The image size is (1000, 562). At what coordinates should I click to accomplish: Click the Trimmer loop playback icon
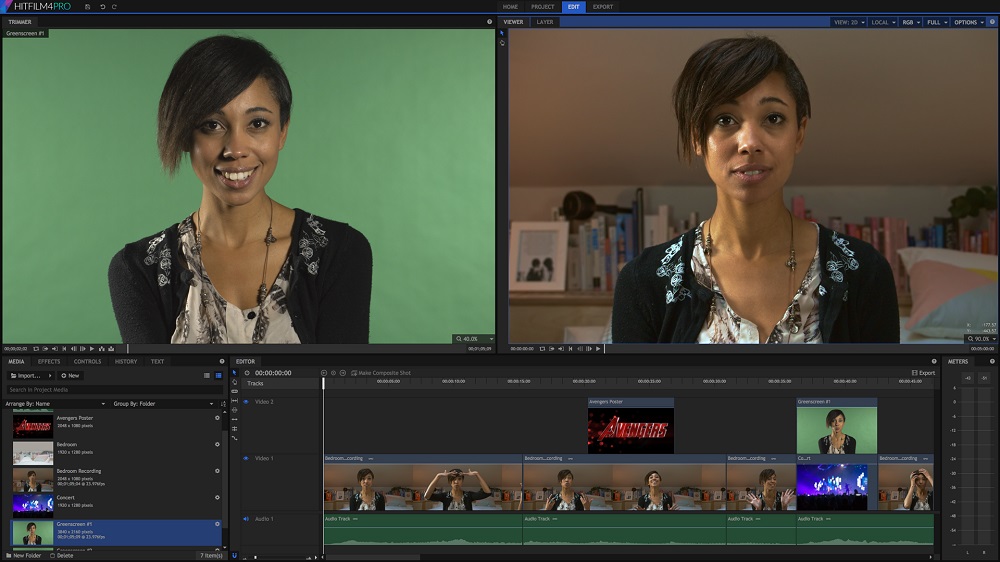pos(36,349)
